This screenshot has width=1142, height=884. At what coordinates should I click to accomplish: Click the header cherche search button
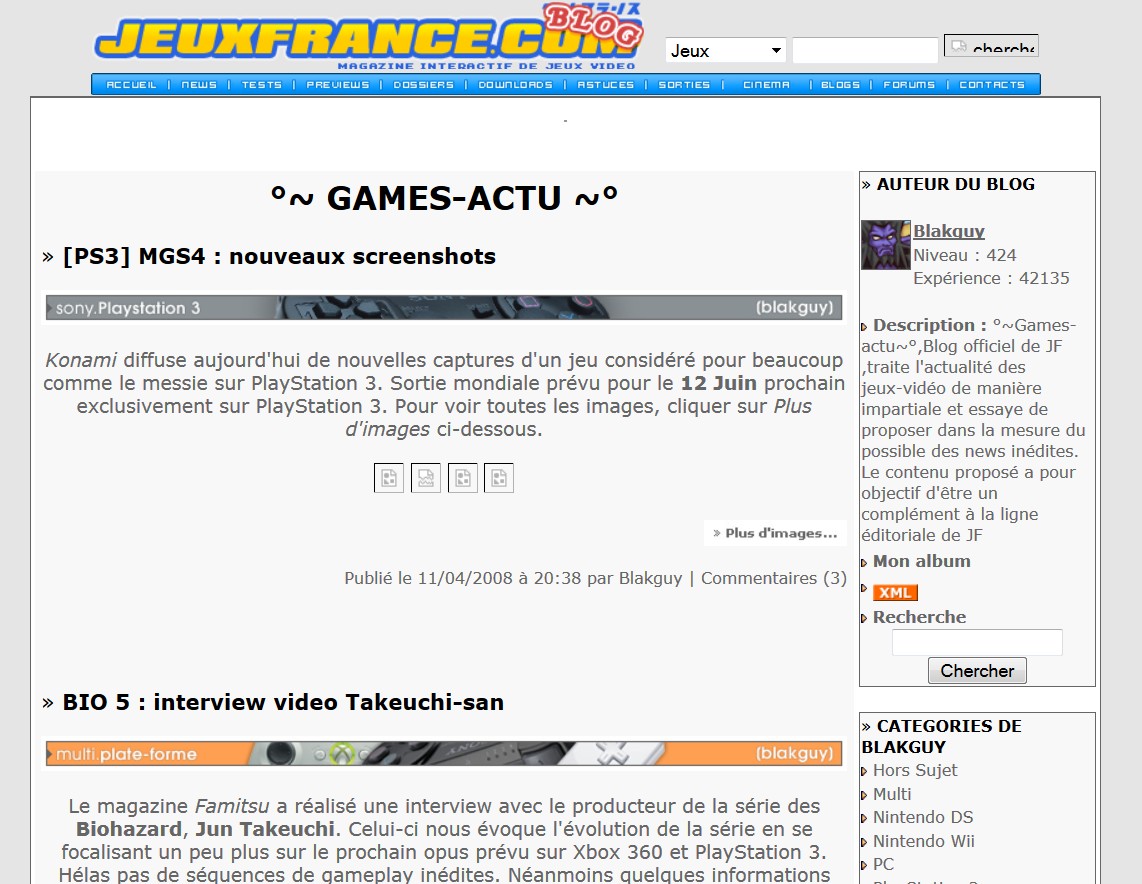click(991, 46)
